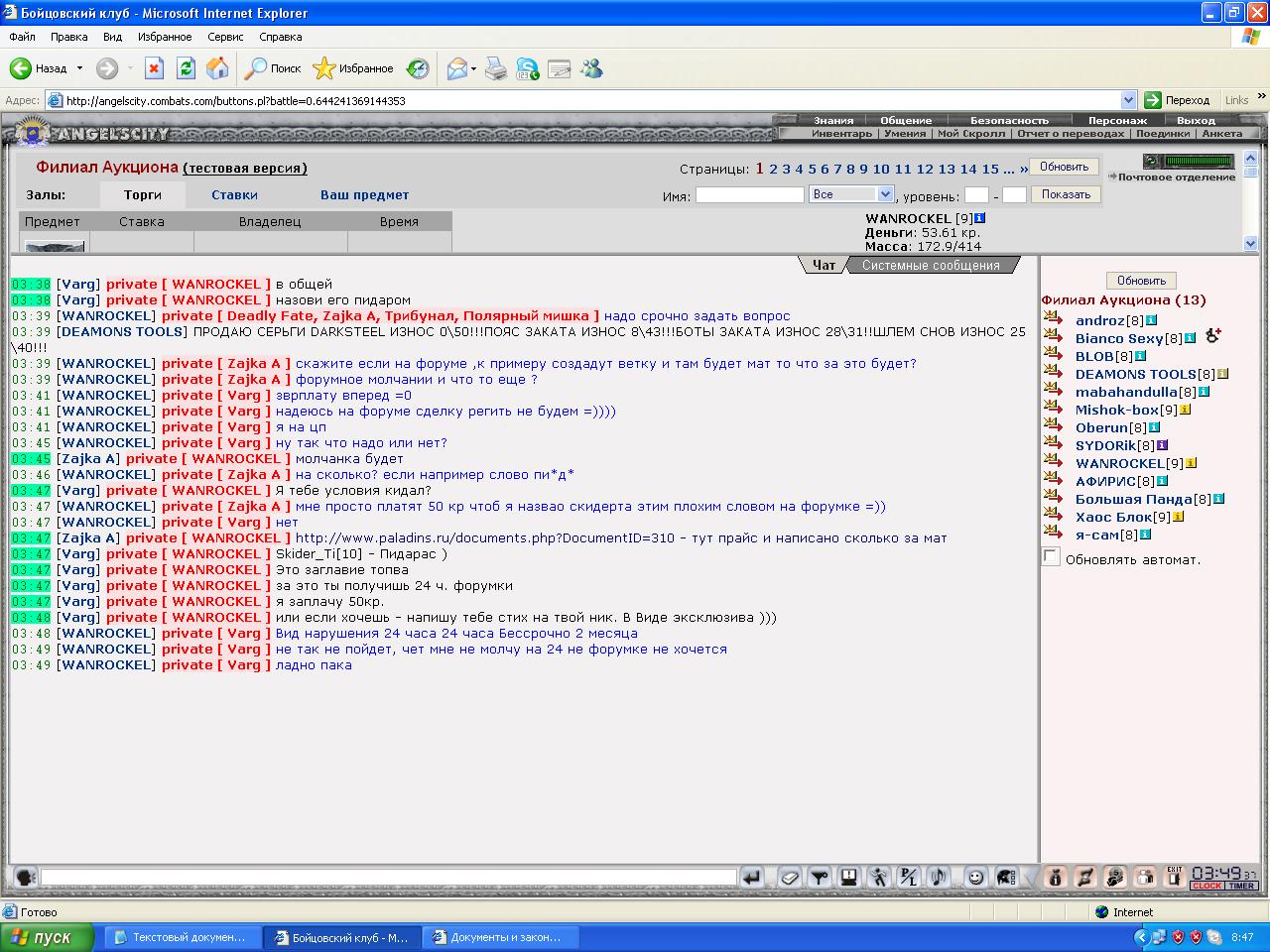The image size is (1270, 952).
Task: Click the Имя search input field
Action: 749,195
